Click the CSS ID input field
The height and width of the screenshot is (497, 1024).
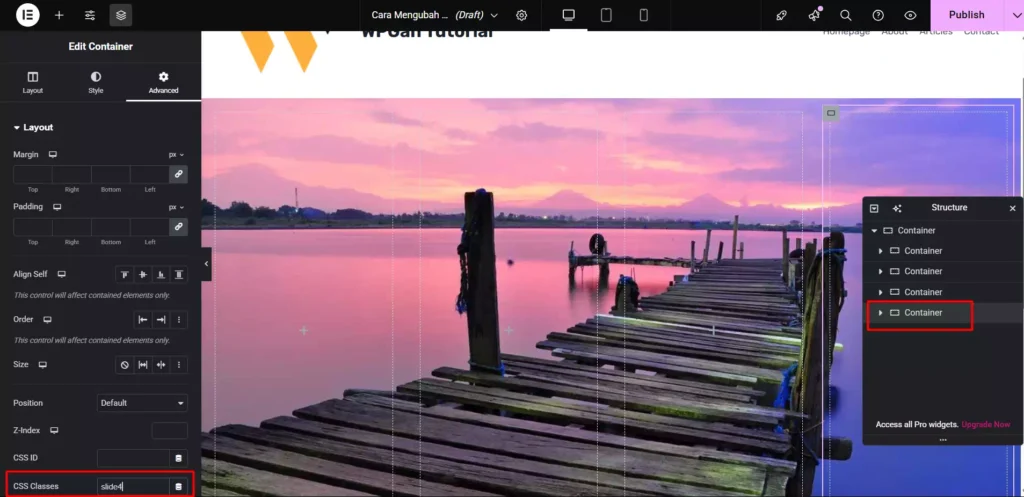click(x=133, y=458)
